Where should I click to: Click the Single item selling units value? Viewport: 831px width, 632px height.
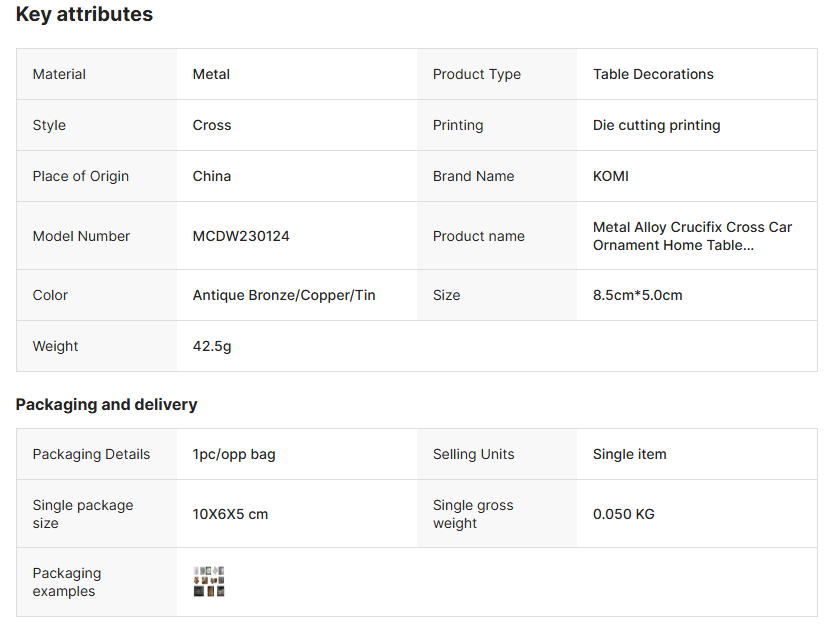(629, 454)
